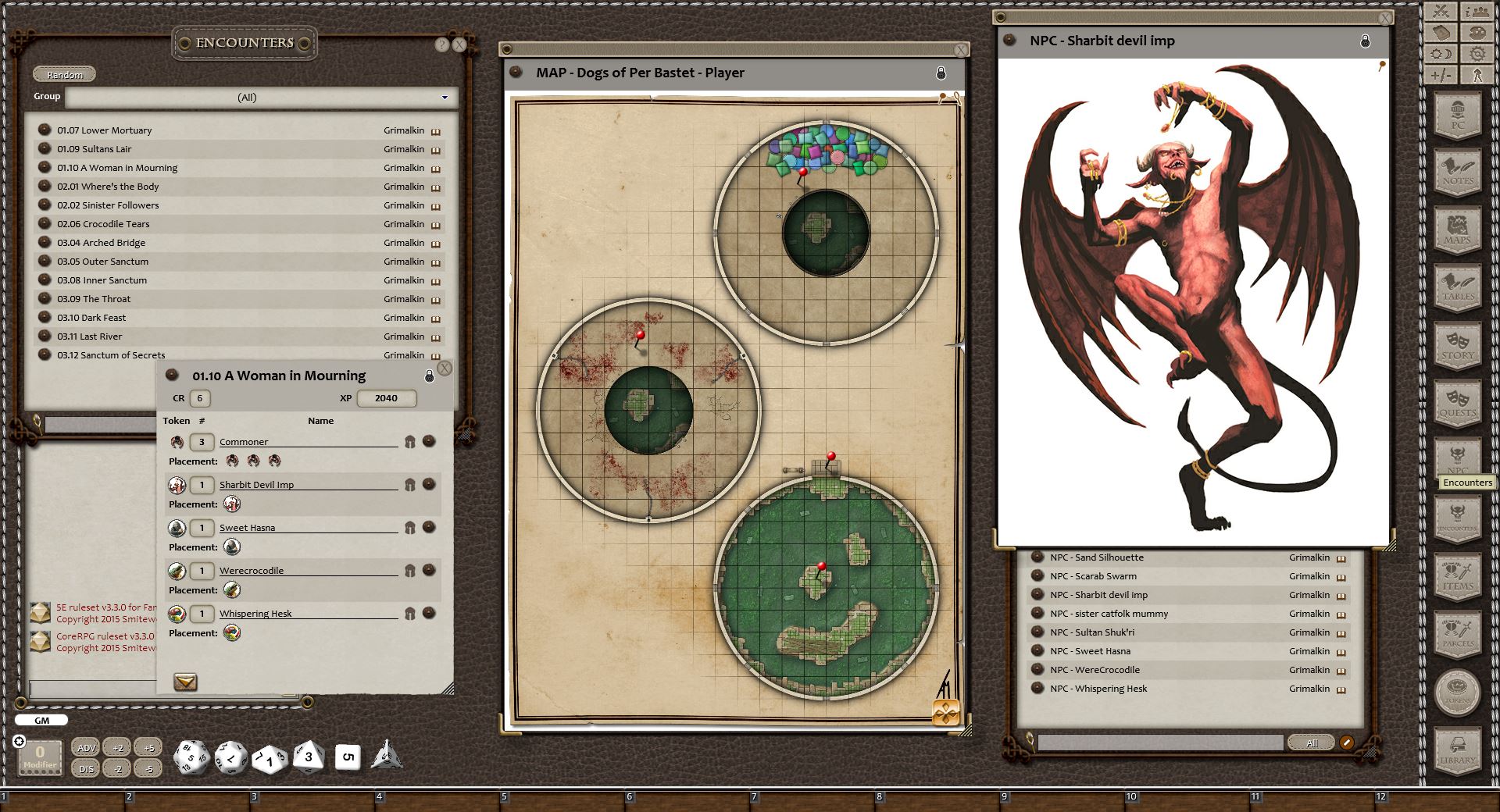
Task: Click the XP value field
Action: click(386, 398)
